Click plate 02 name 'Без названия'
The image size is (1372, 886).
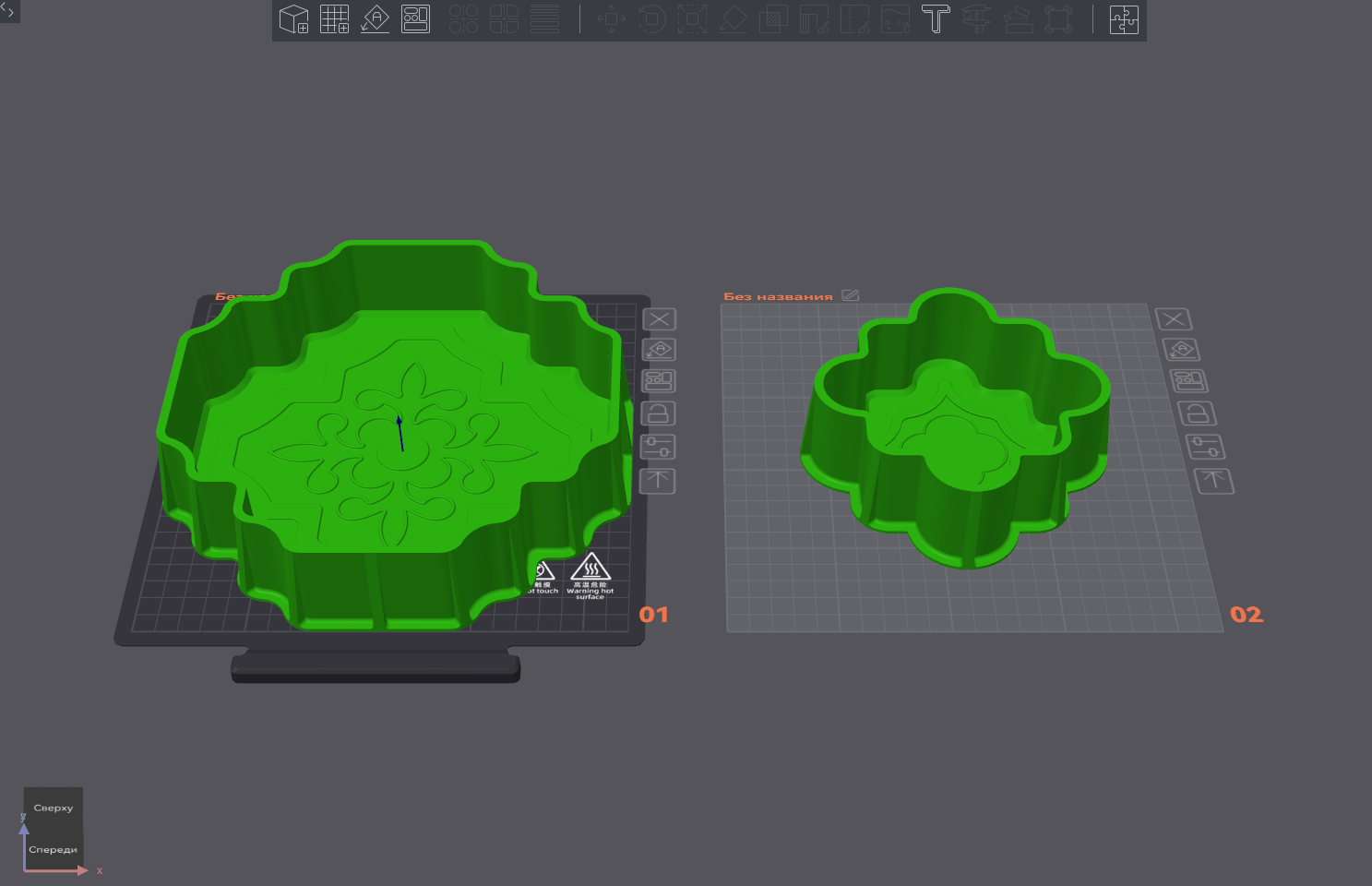778,296
